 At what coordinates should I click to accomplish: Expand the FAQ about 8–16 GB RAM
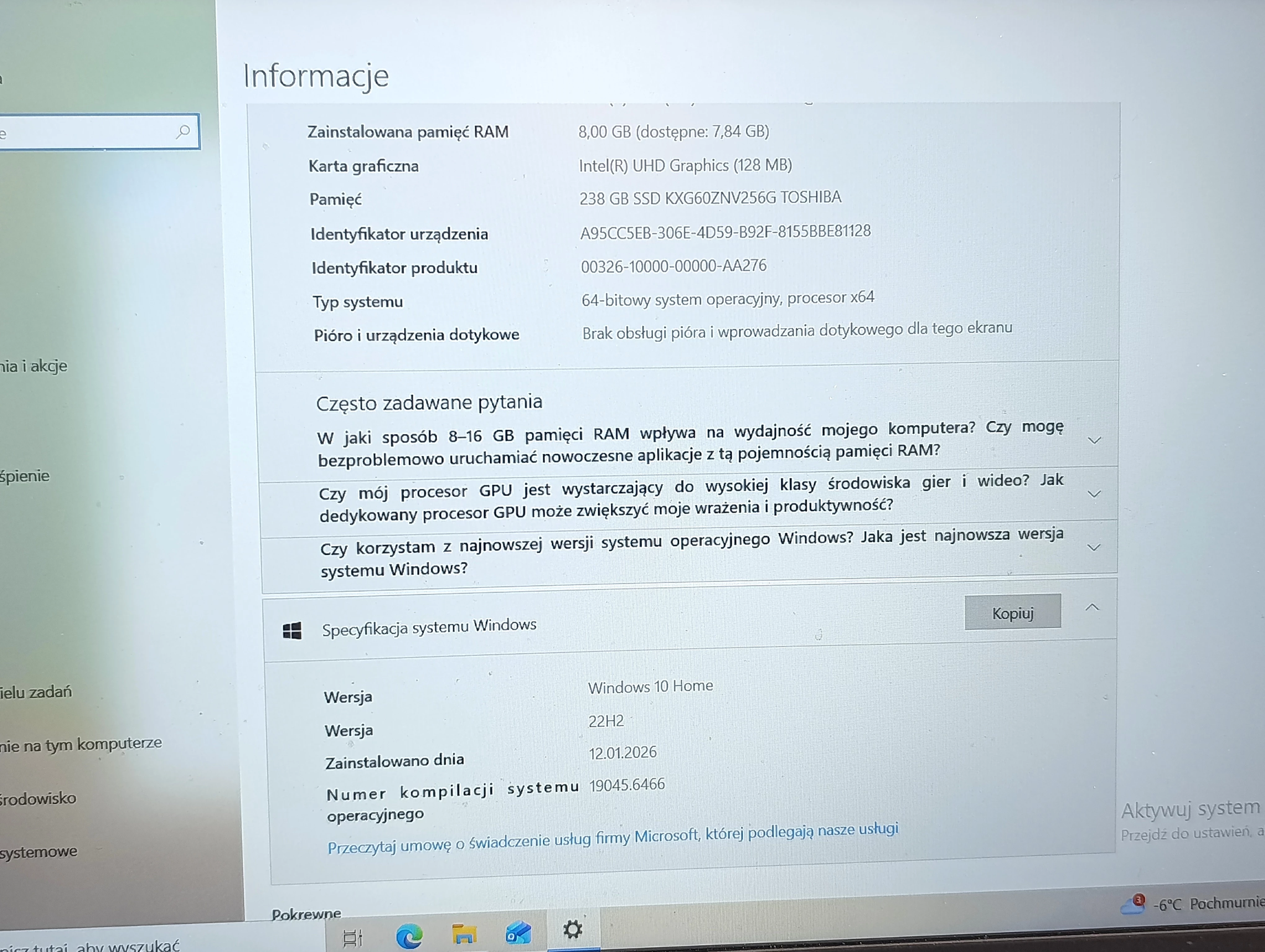[x=1094, y=441]
